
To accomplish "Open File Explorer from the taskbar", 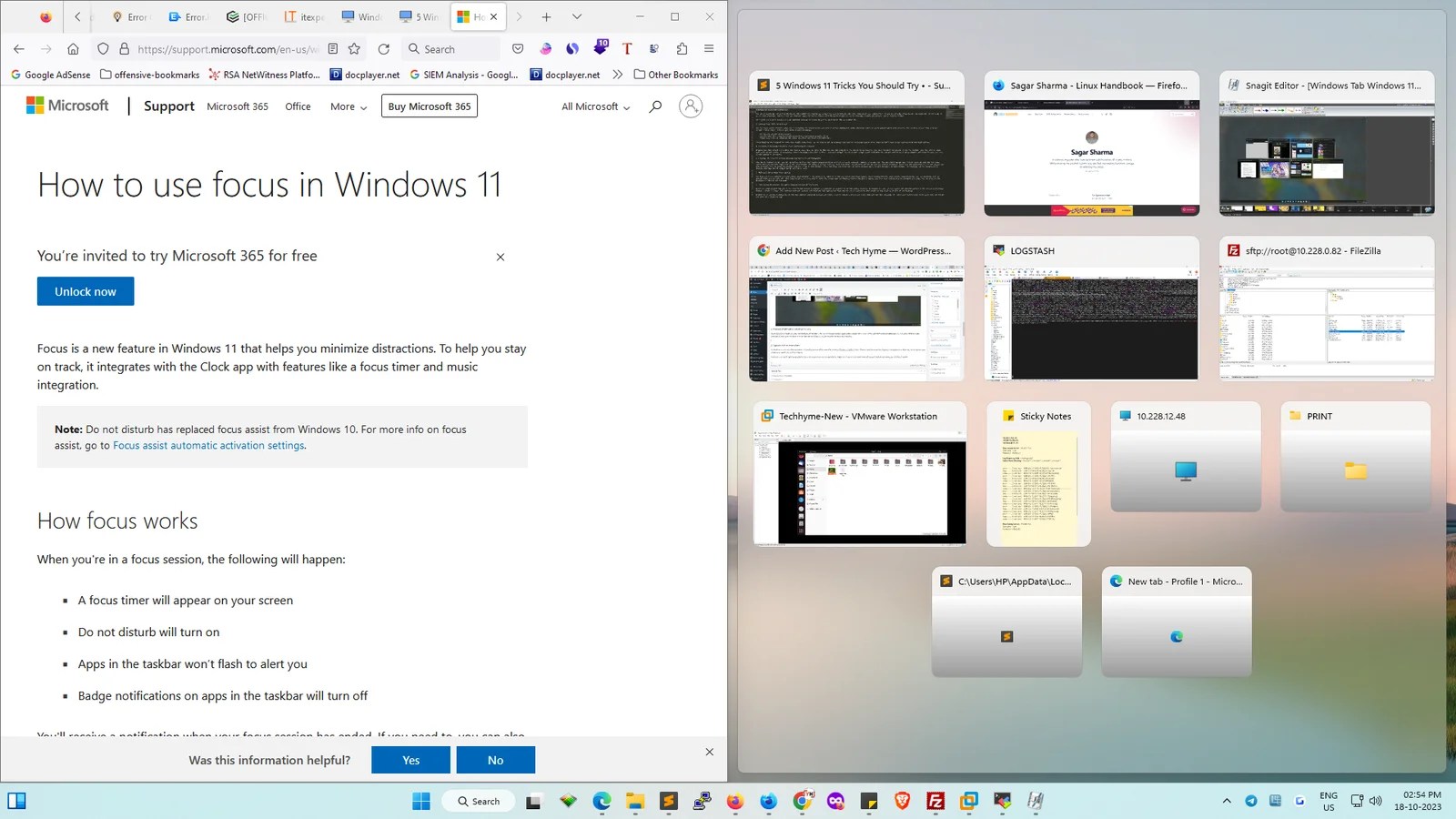I will 635,801.
